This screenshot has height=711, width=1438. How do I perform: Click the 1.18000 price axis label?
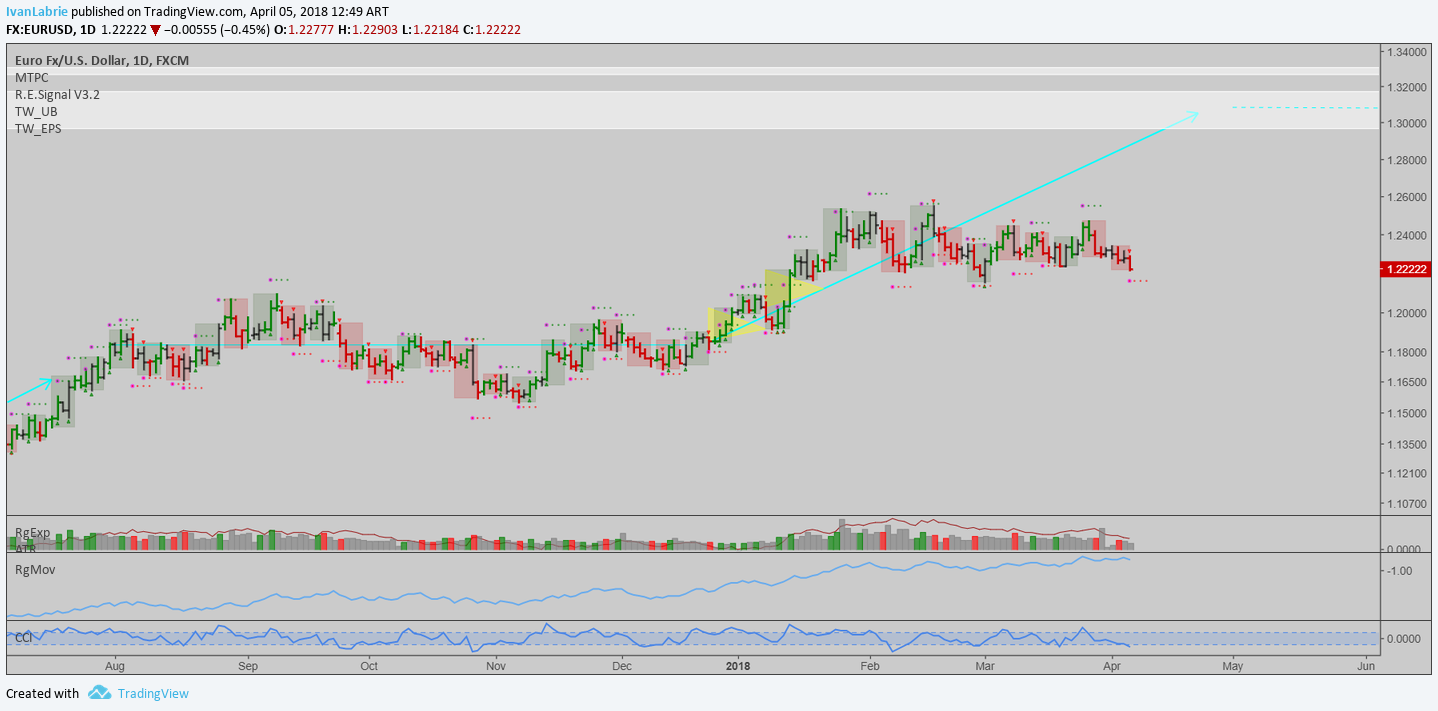[1406, 352]
